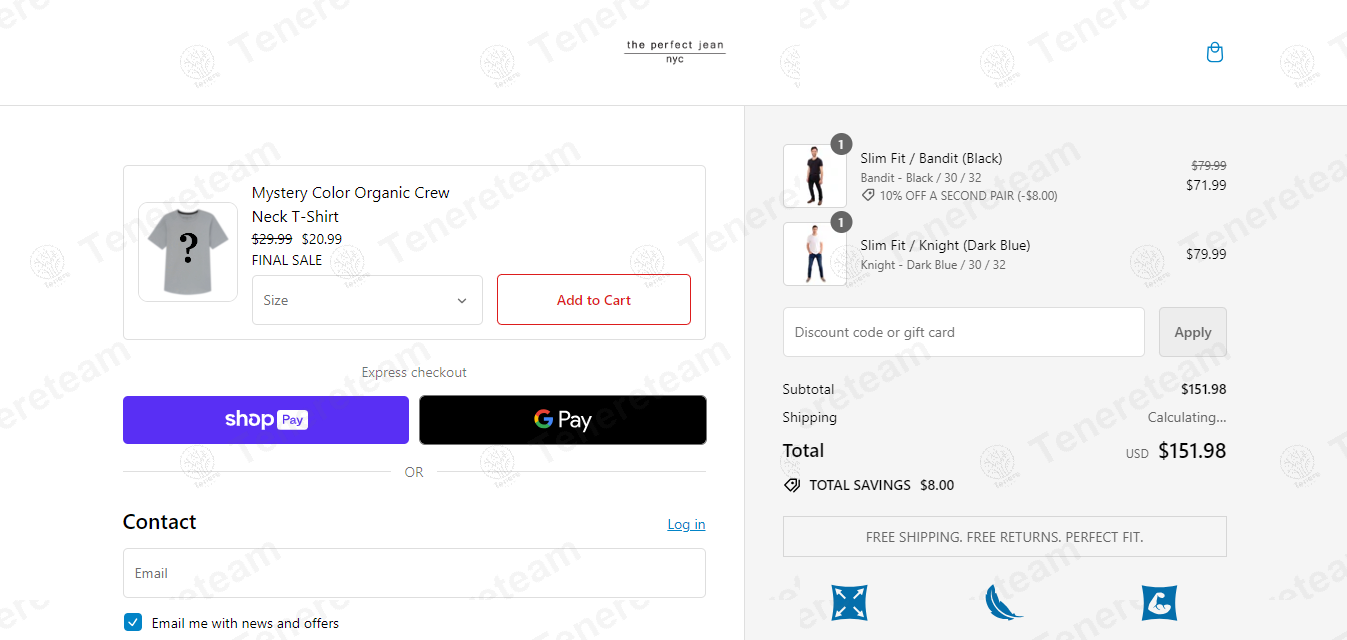Click the flexed bicep strength icon
This screenshot has width=1347, height=640.
click(x=1159, y=602)
